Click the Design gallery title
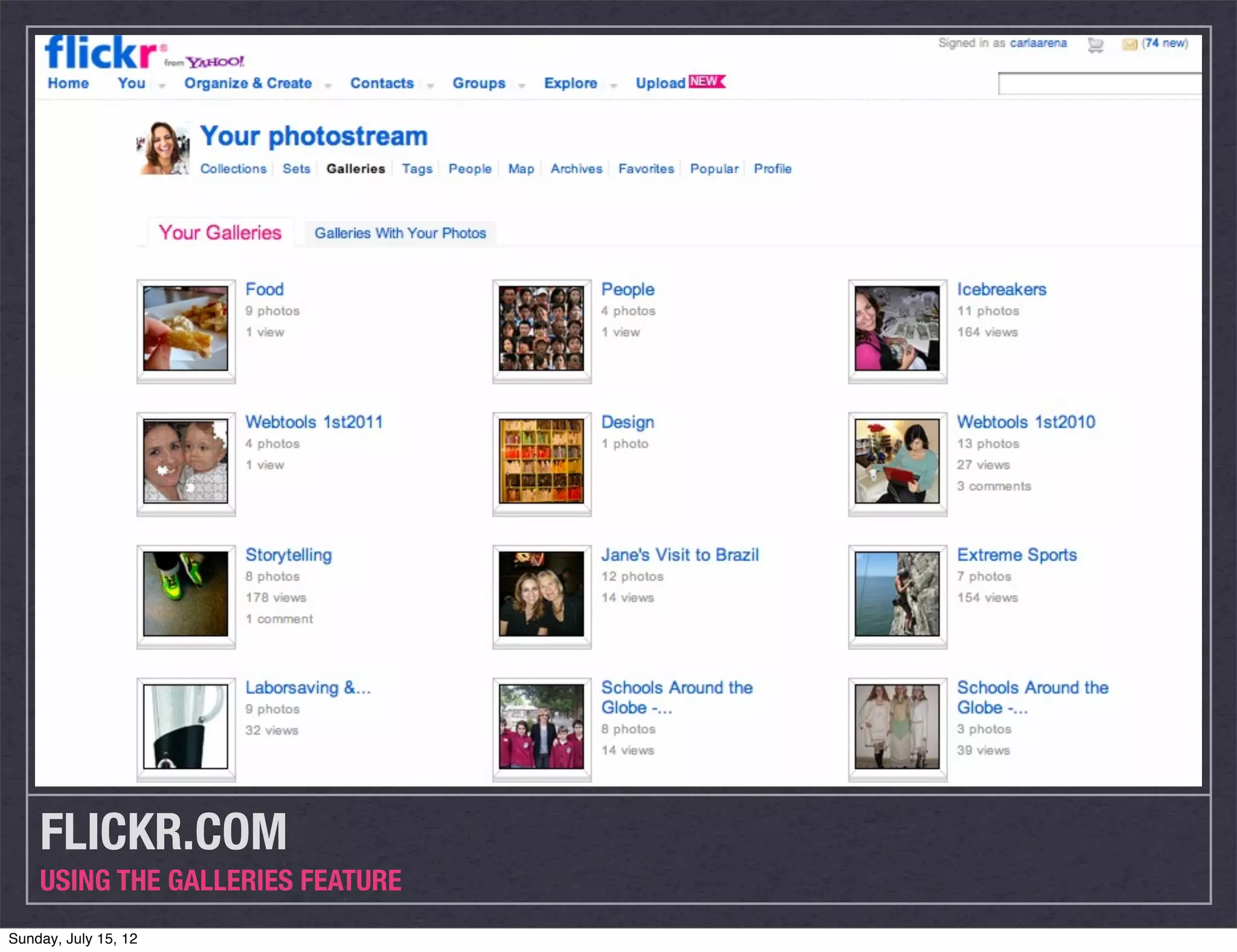Viewport: 1237px width, 952px height. [x=628, y=422]
